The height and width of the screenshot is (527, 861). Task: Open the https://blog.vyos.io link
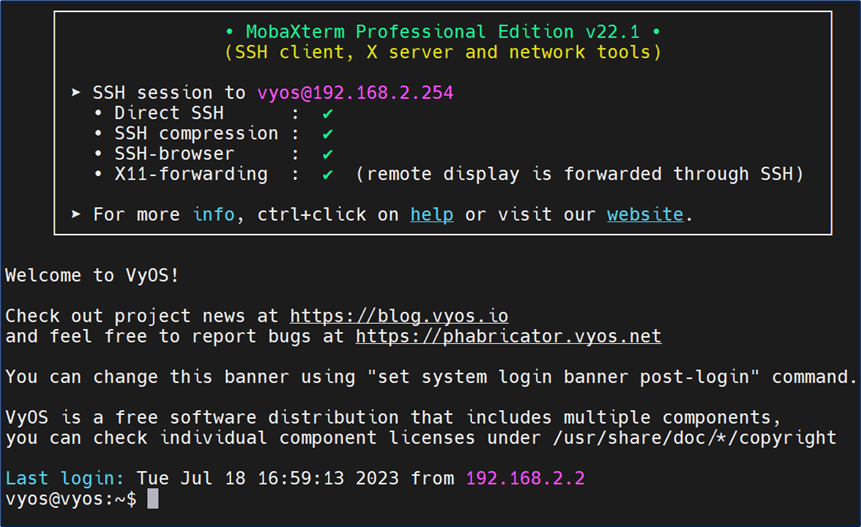point(399,316)
